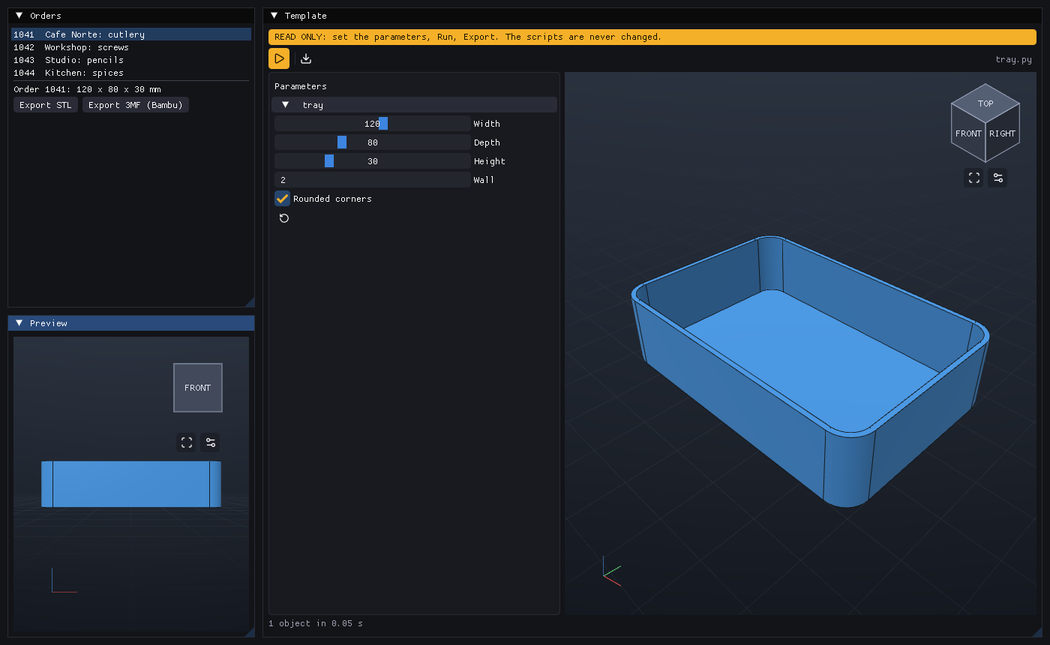Click the FRONT view cube in Preview panel

click(x=198, y=388)
